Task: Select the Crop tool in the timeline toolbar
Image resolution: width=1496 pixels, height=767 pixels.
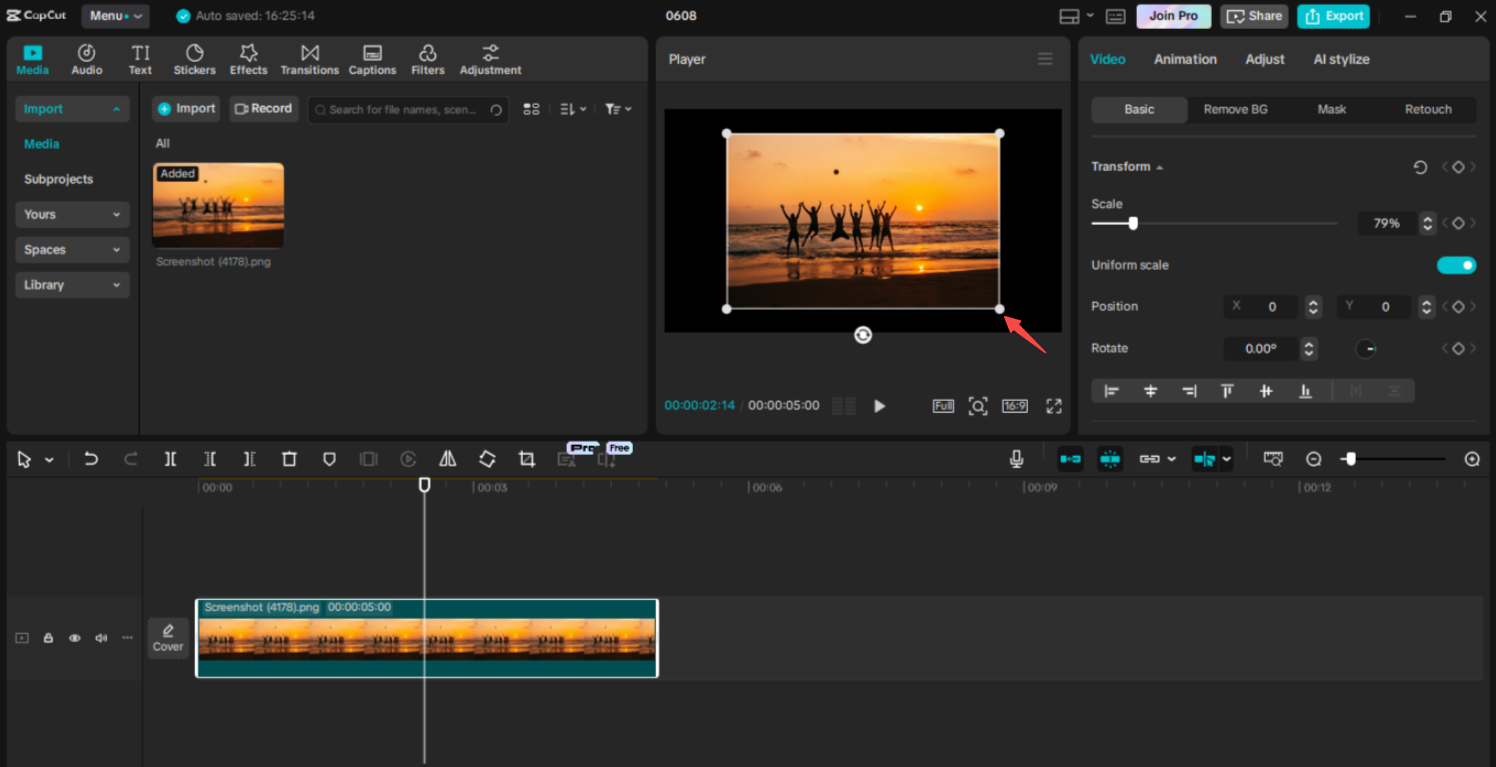Action: click(x=527, y=459)
